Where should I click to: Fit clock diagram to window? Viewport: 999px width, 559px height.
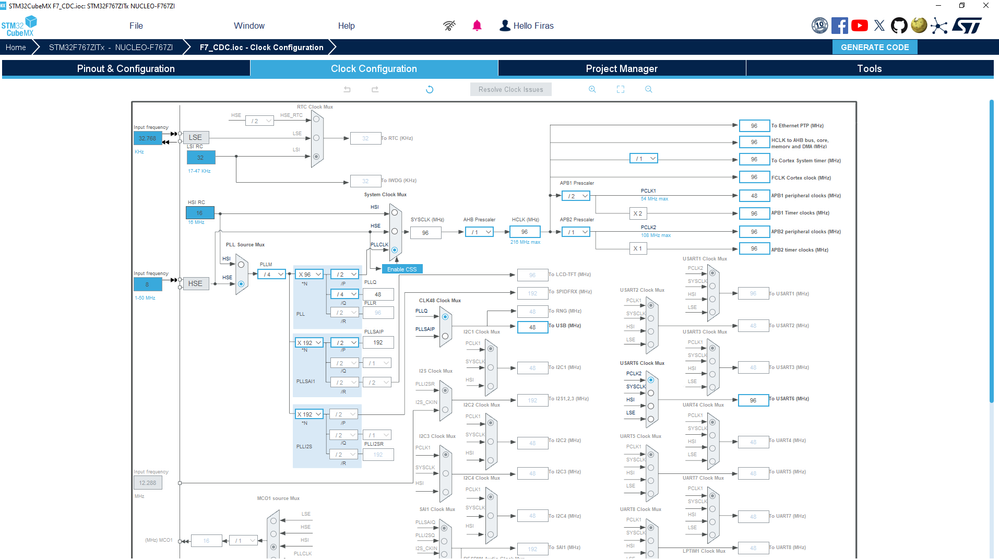pyautogui.click(x=621, y=89)
